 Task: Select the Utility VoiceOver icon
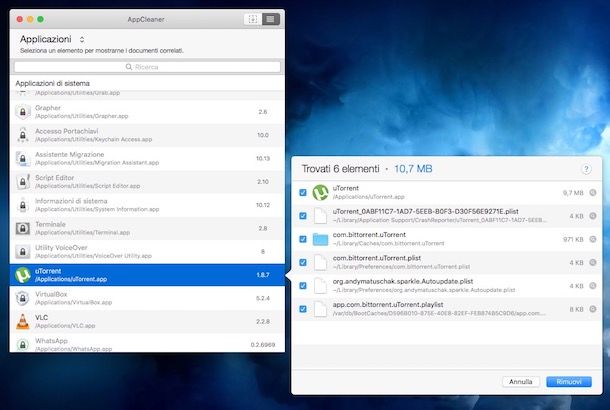[23, 252]
